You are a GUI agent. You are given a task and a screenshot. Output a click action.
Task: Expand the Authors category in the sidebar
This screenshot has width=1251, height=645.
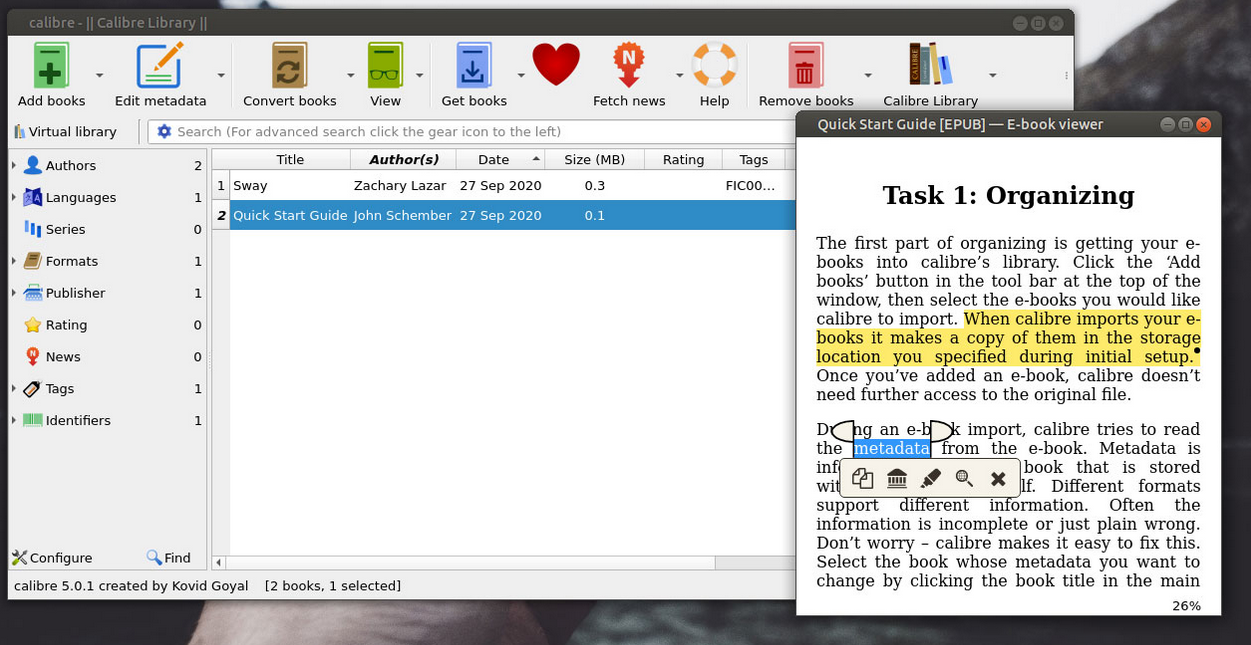14,165
